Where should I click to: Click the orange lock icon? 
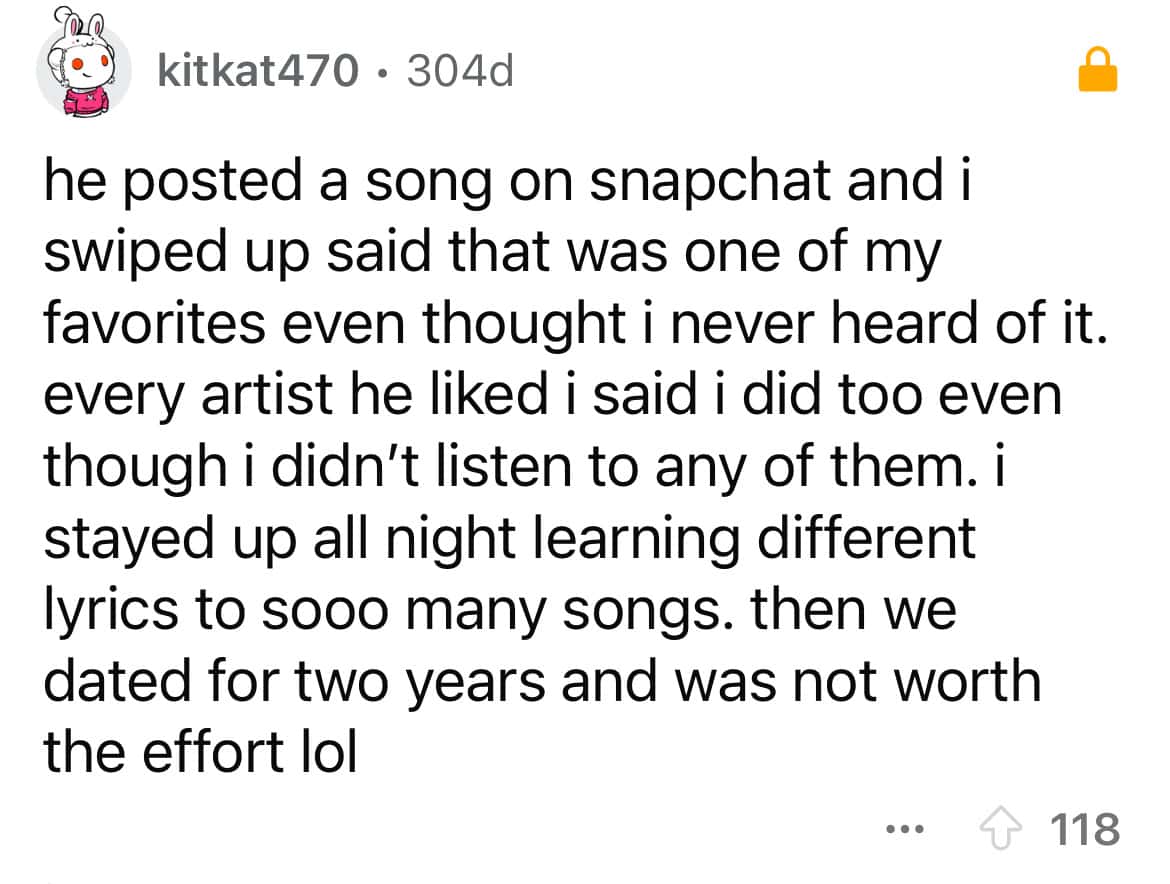pos(1097,72)
